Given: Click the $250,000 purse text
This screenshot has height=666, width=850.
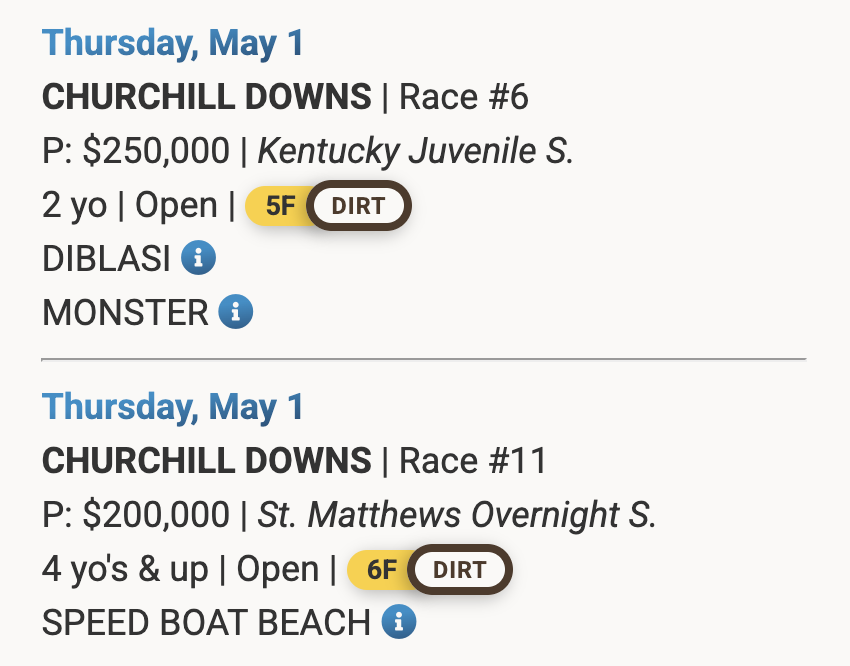Looking at the screenshot, I should (x=156, y=151).
